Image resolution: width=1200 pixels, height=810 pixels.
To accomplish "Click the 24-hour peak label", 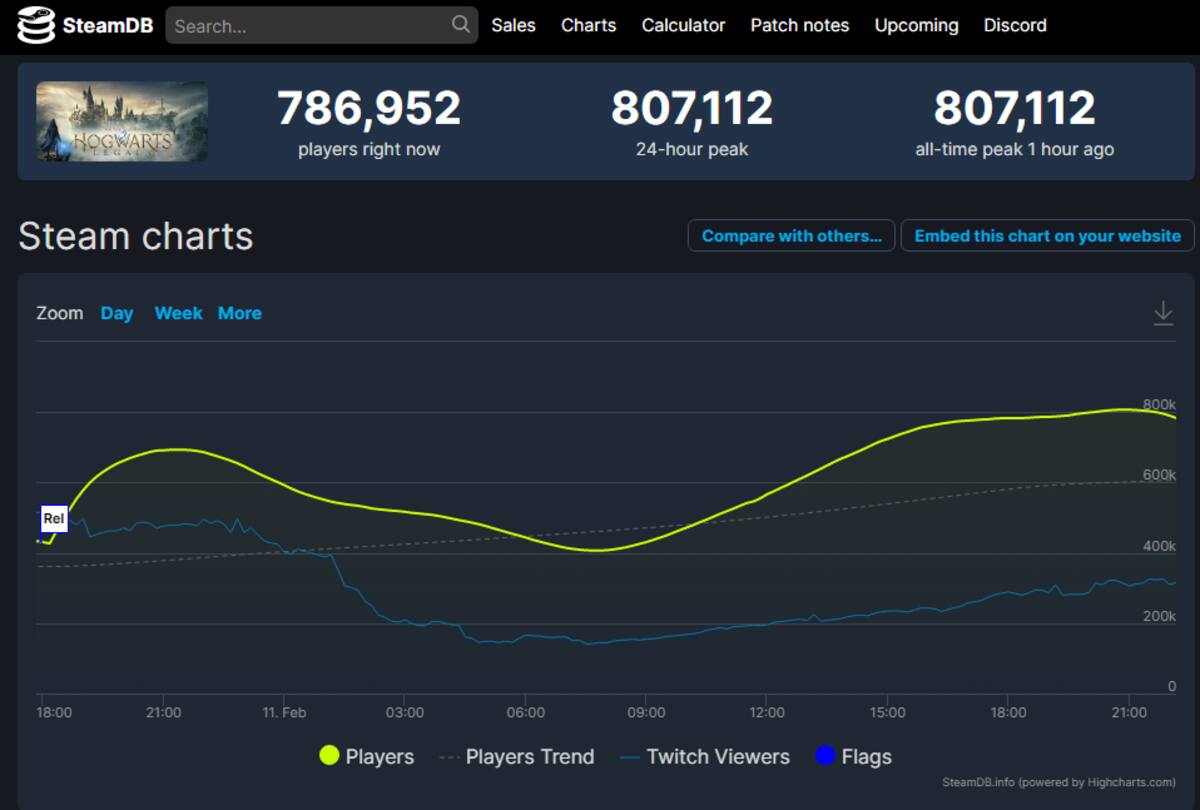I will point(692,150).
